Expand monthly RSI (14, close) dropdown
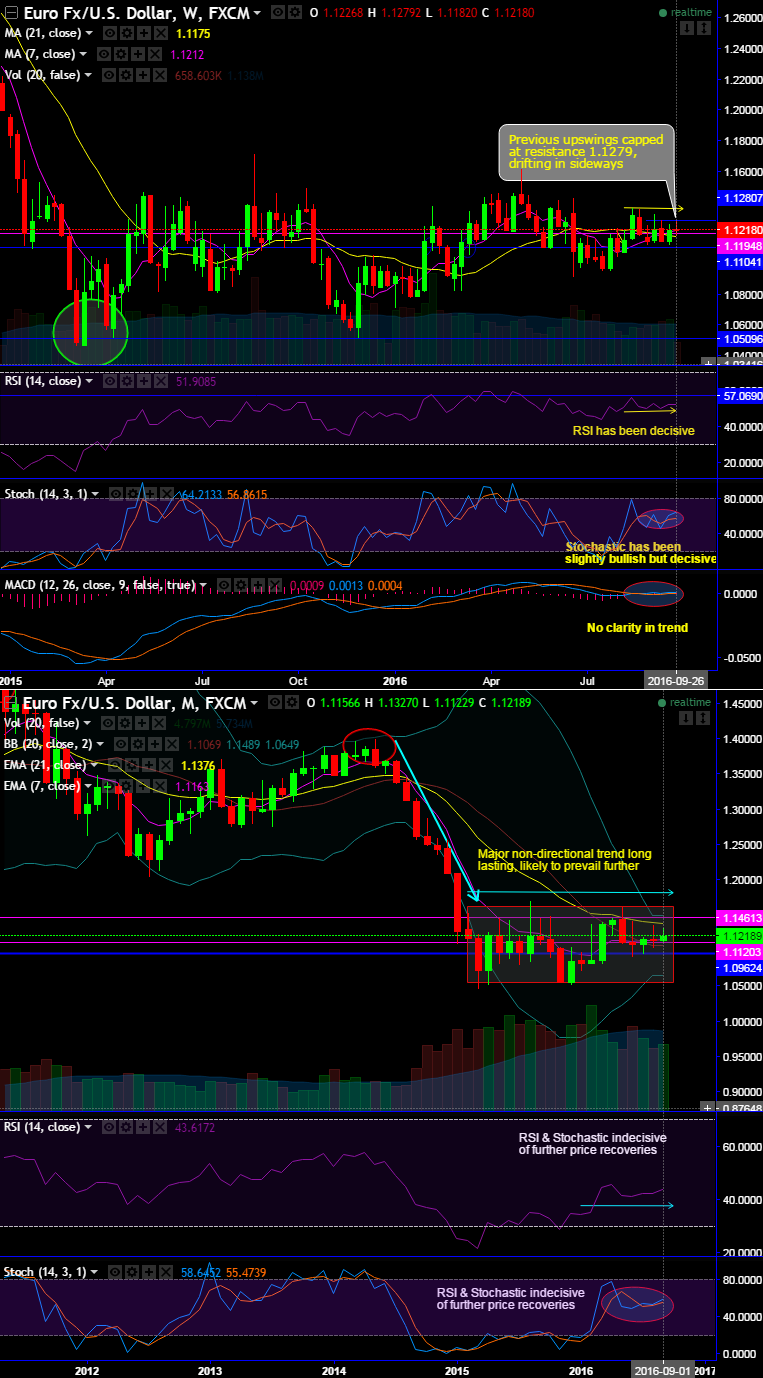Screen dimensions: 763x1378 89,1127
